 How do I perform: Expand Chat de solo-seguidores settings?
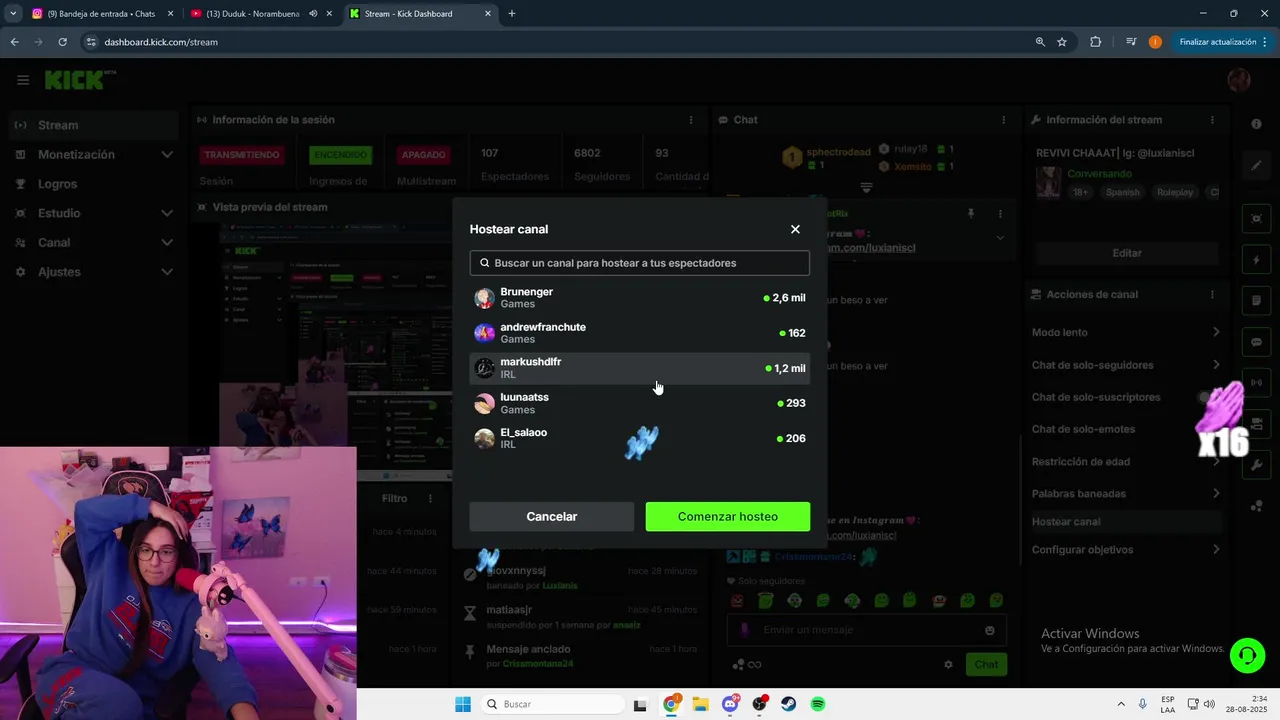click(x=1126, y=365)
